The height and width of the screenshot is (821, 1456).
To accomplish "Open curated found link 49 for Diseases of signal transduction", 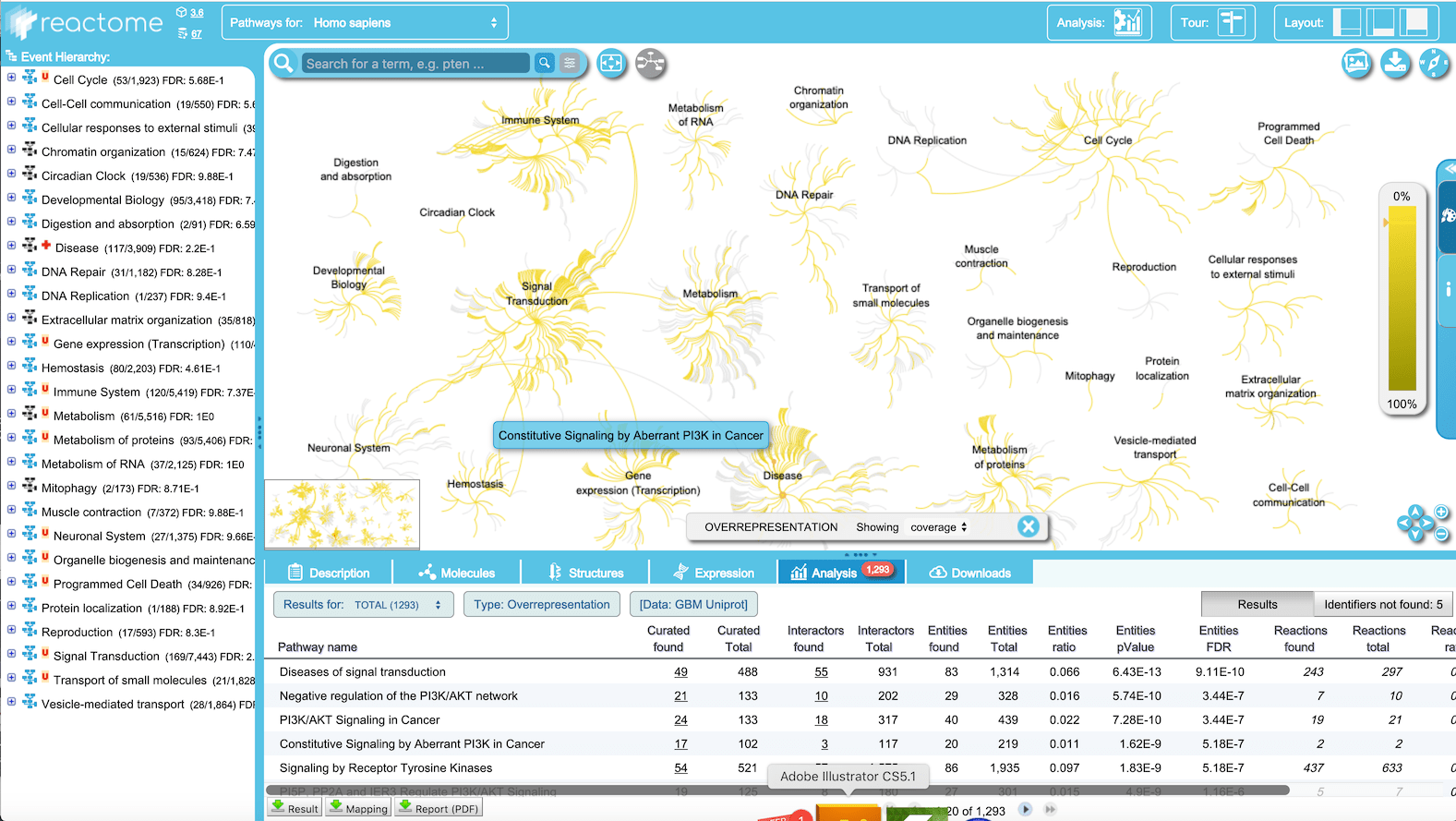I will coord(680,672).
